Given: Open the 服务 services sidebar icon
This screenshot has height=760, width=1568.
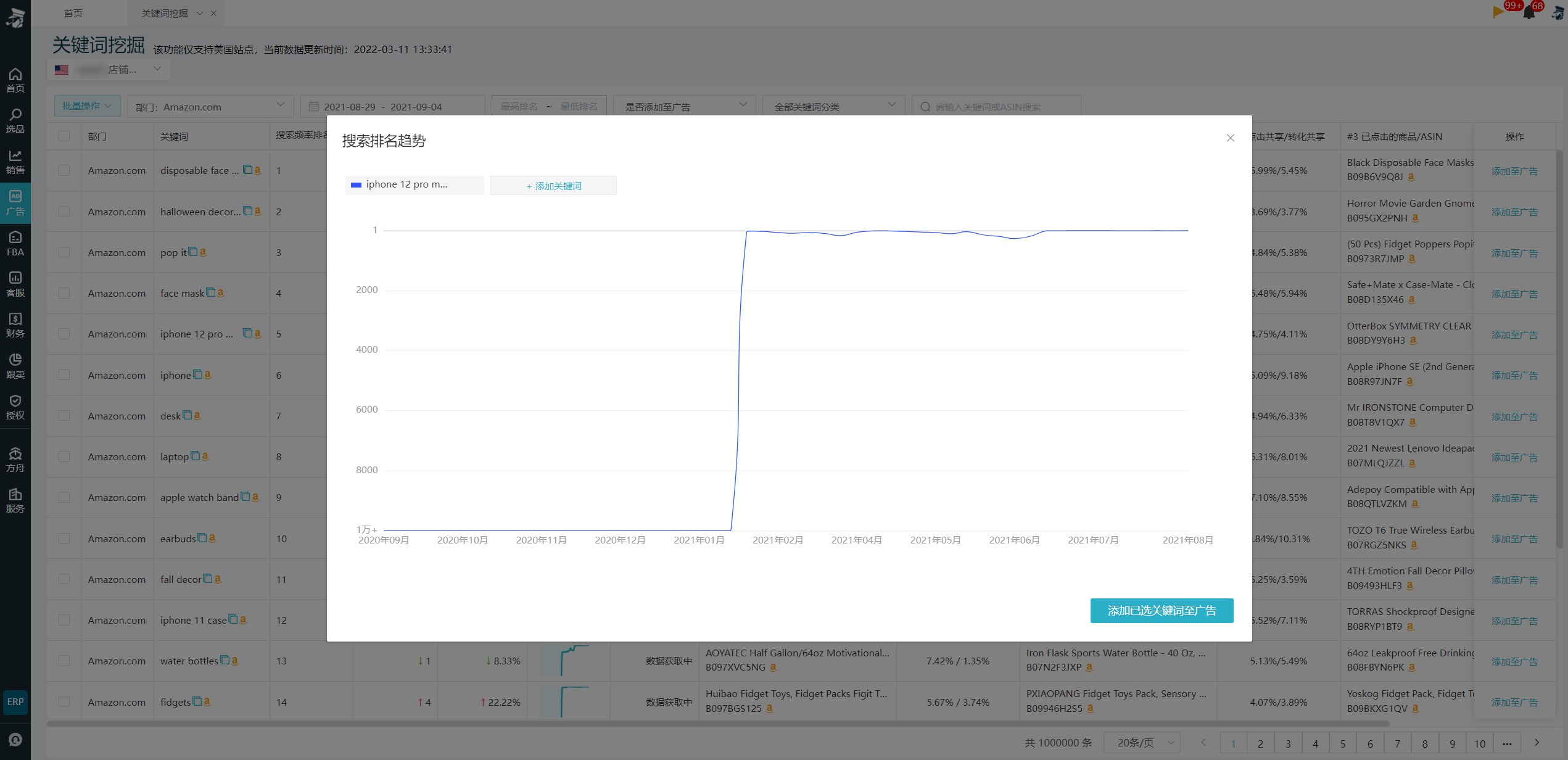Looking at the screenshot, I should click(x=15, y=500).
